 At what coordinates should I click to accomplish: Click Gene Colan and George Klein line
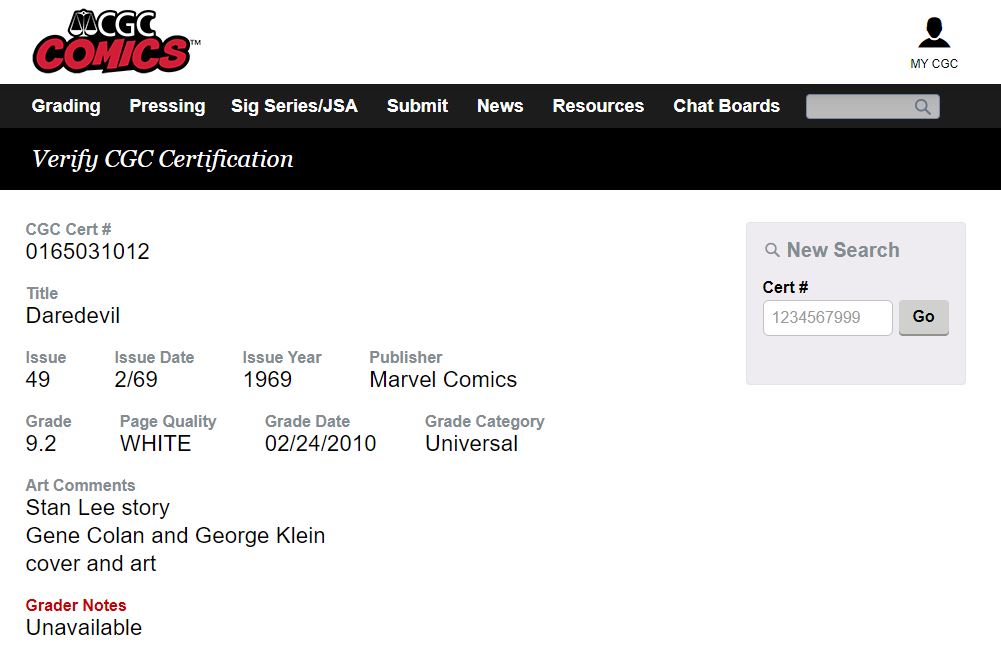(176, 535)
